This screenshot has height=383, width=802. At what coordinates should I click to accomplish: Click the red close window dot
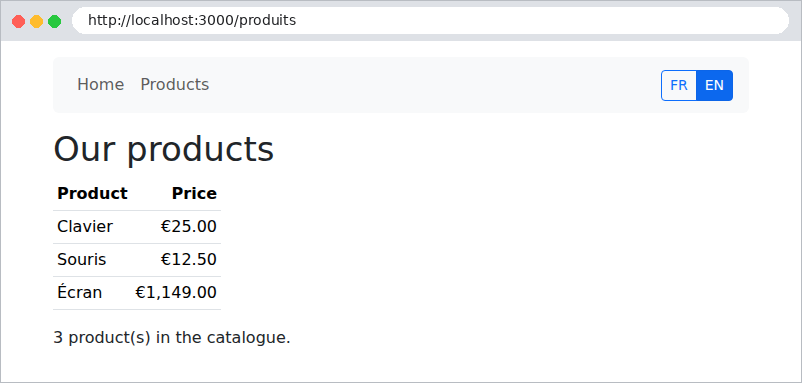(x=18, y=21)
